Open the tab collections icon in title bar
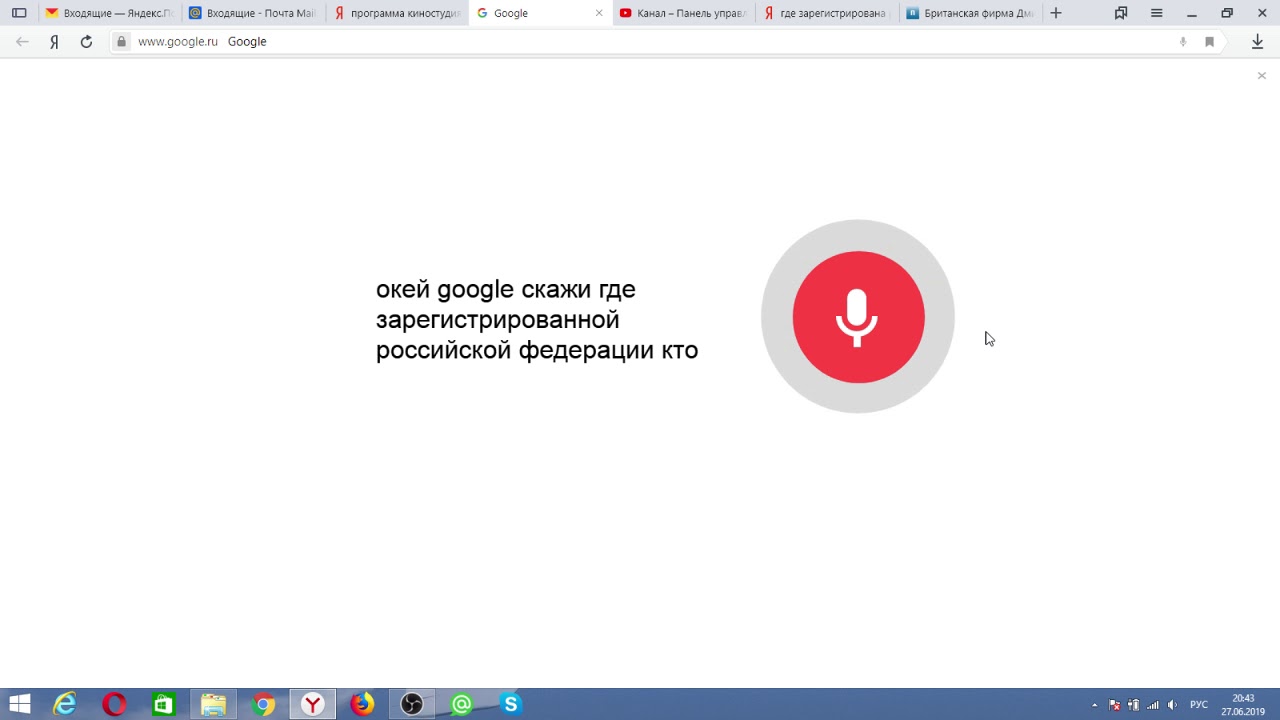 (x=1121, y=13)
